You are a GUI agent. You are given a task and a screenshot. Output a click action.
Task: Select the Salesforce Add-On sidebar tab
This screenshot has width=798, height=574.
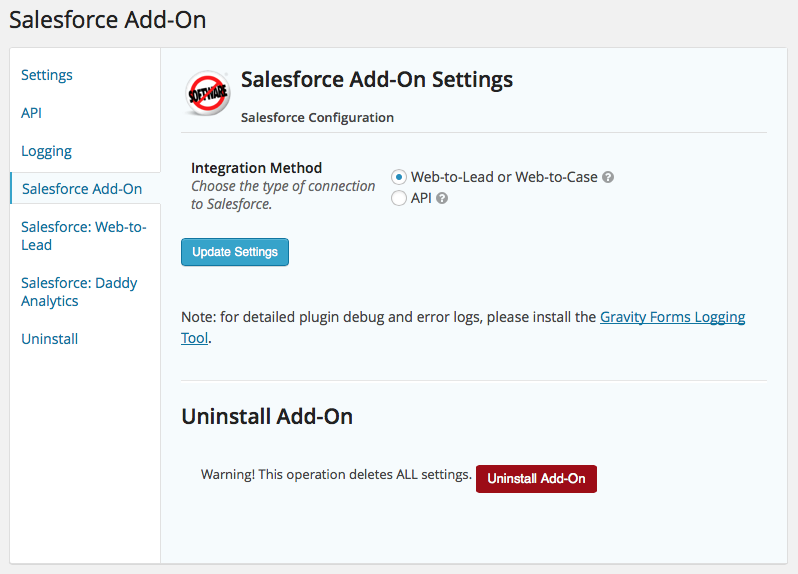(82, 188)
